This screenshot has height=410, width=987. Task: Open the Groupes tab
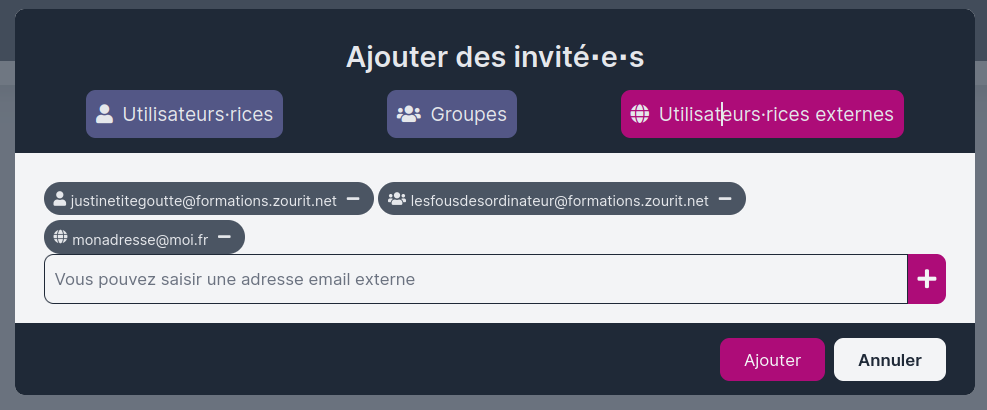point(452,114)
